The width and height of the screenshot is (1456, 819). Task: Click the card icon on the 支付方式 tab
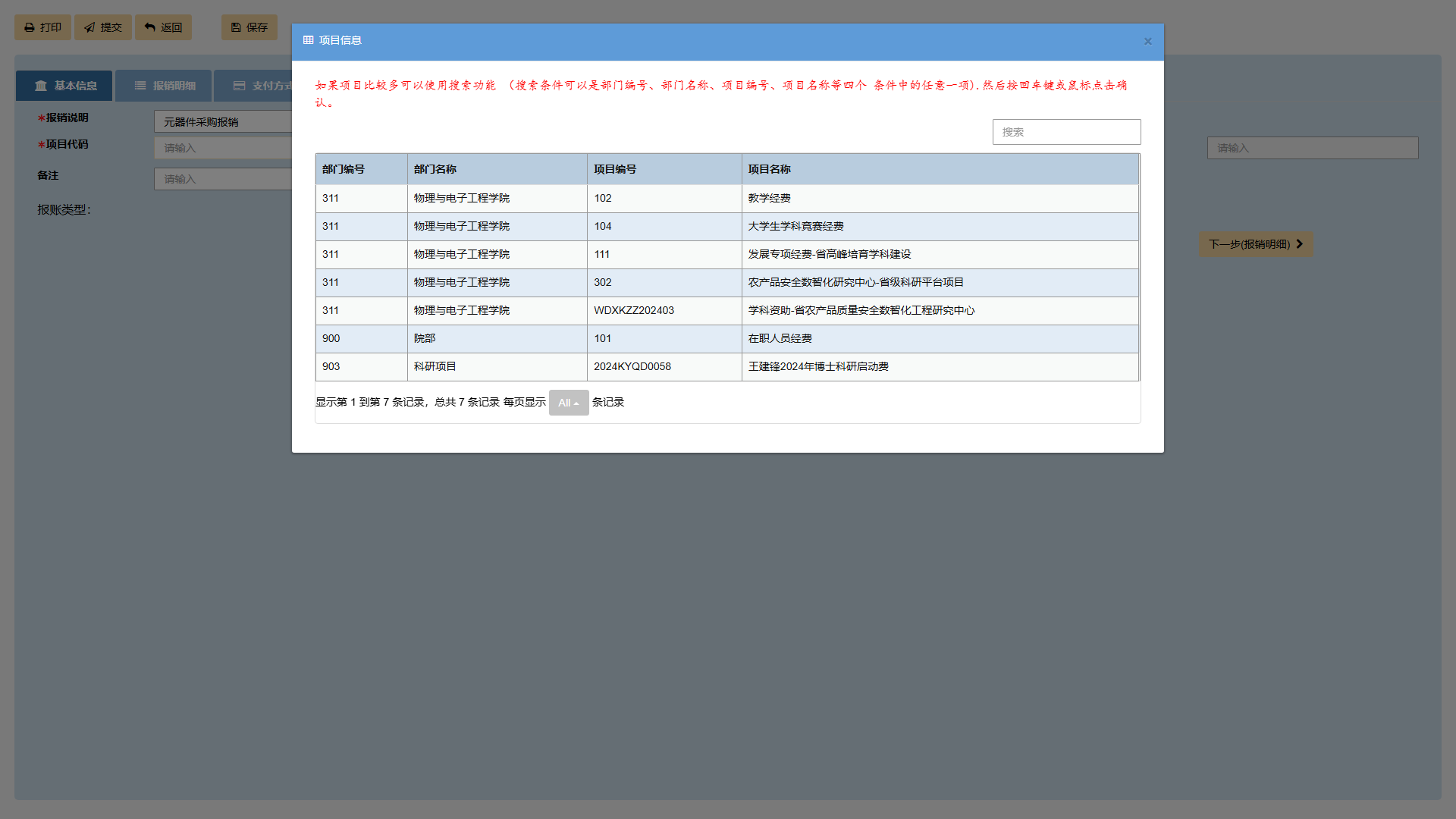239,86
